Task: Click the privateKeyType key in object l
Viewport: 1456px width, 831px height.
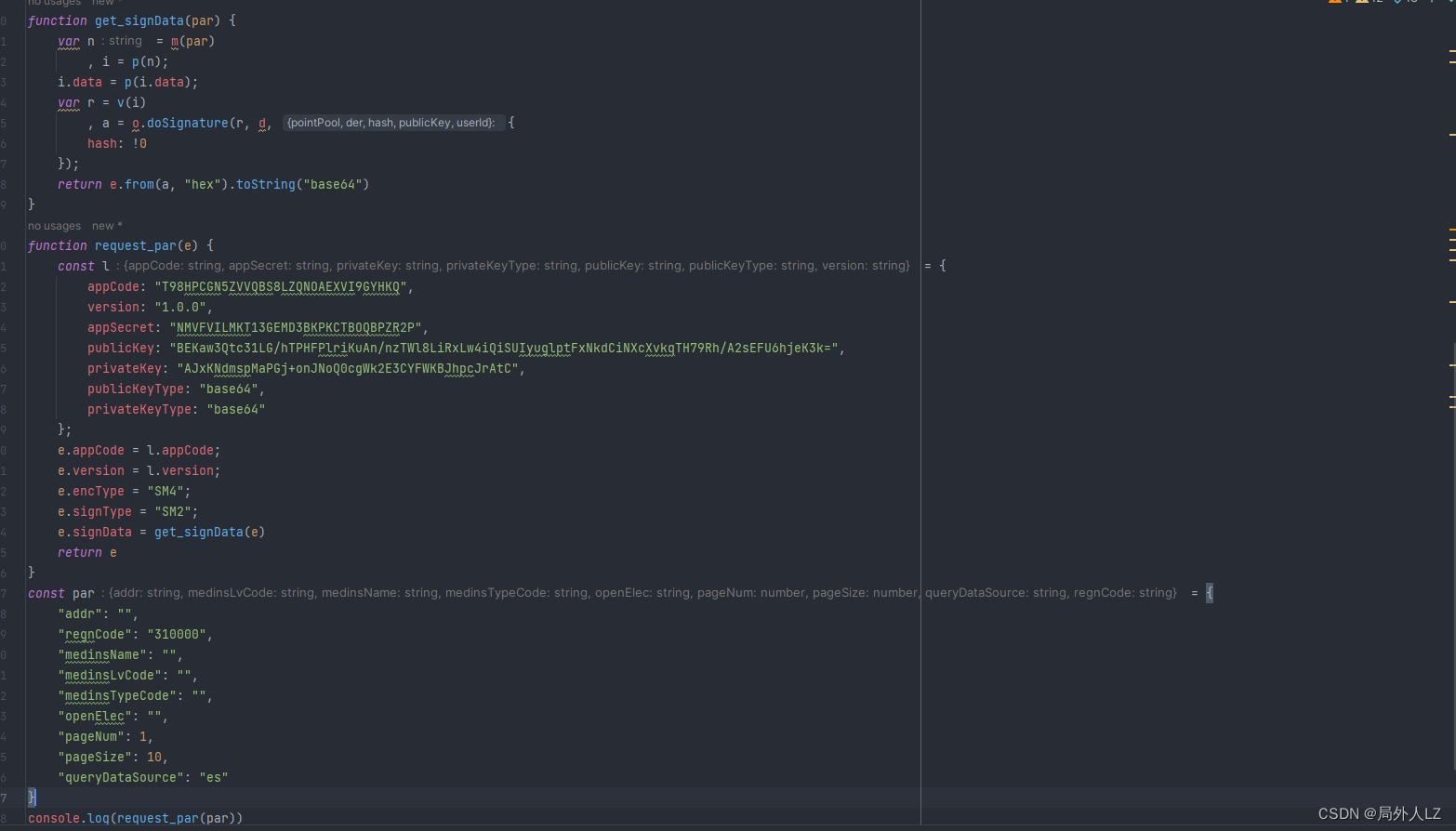Action: point(139,409)
